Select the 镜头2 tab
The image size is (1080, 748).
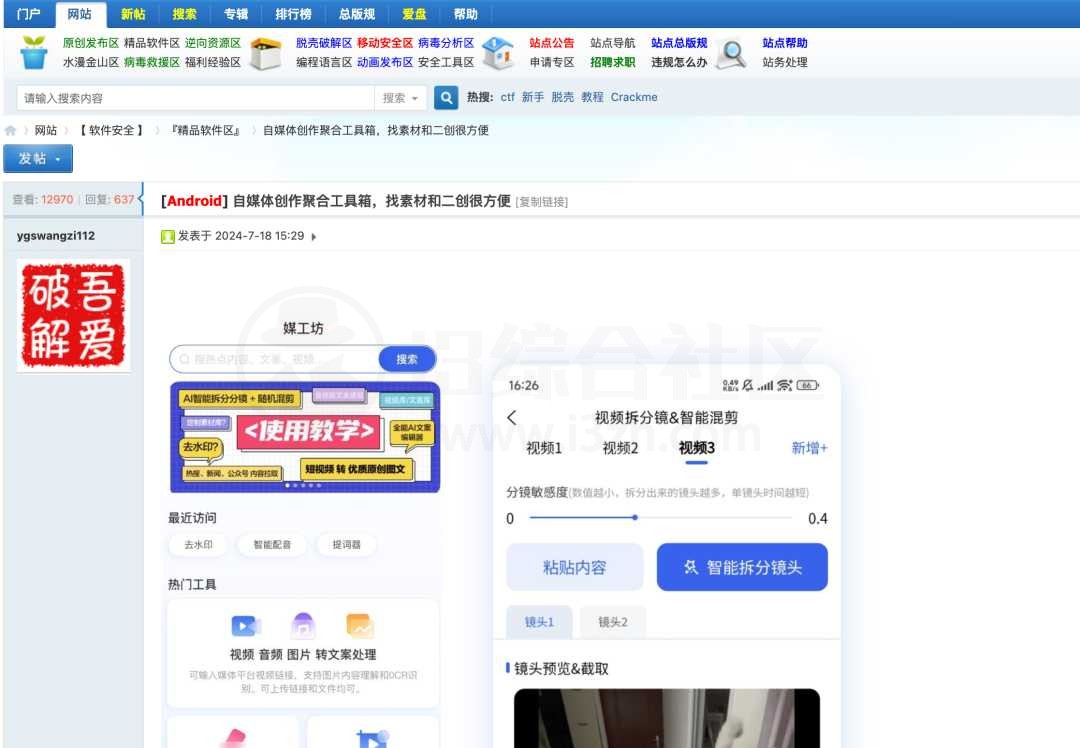click(613, 622)
